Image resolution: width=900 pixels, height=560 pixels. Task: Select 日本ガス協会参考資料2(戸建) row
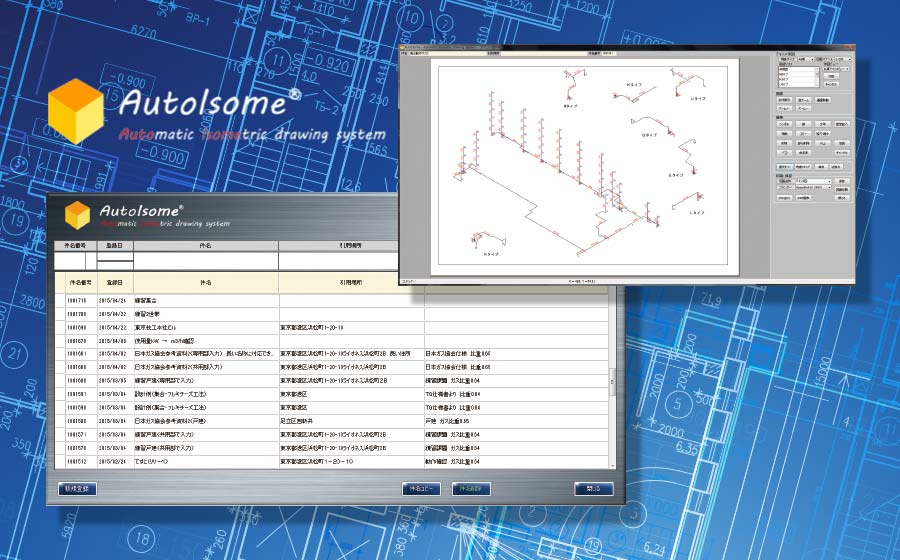pyautogui.click(x=332, y=421)
